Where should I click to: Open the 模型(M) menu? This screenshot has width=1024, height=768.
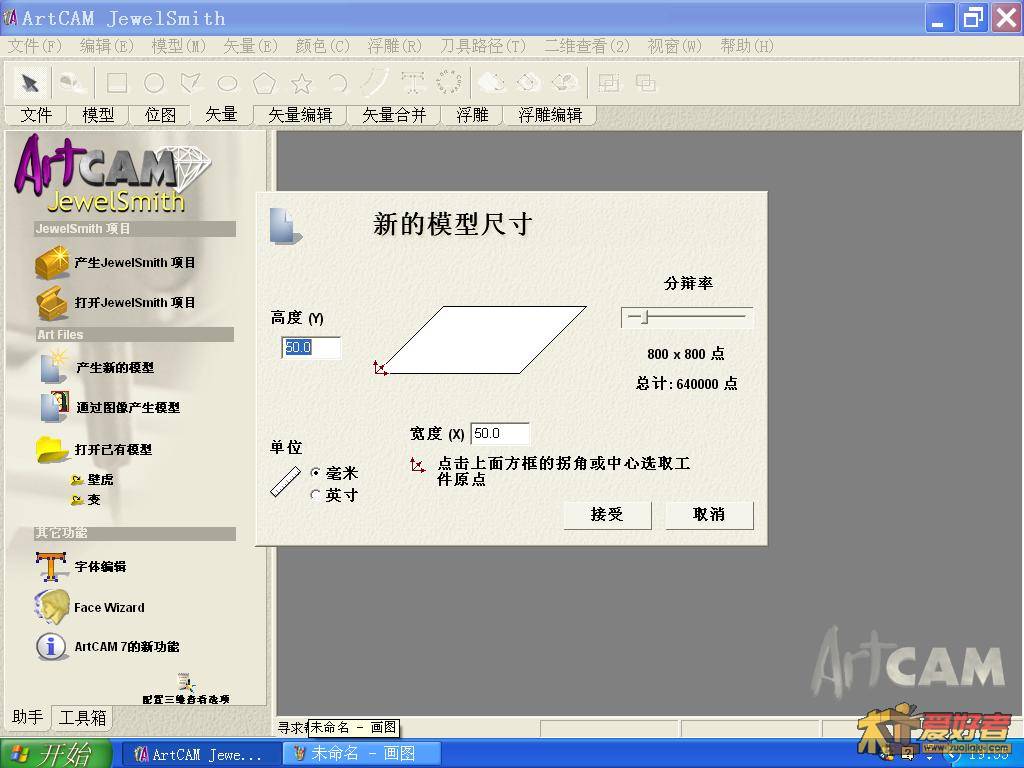pyautogui.click(x=178, y=46)
